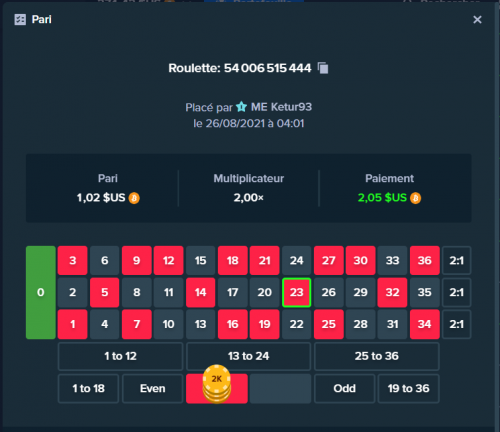Select the black color bet
Screen dimensions: 500x432
point(280,388)
